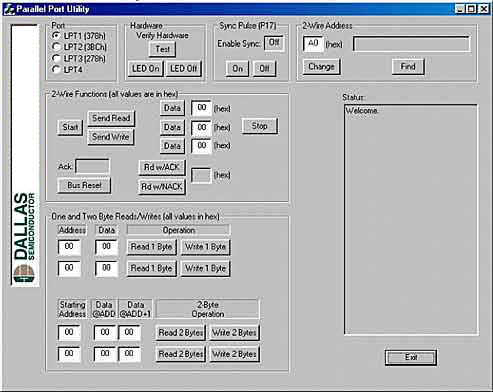Click the Bus Reset button
This screenshot has height=392, width=493.
pos(84,185)
